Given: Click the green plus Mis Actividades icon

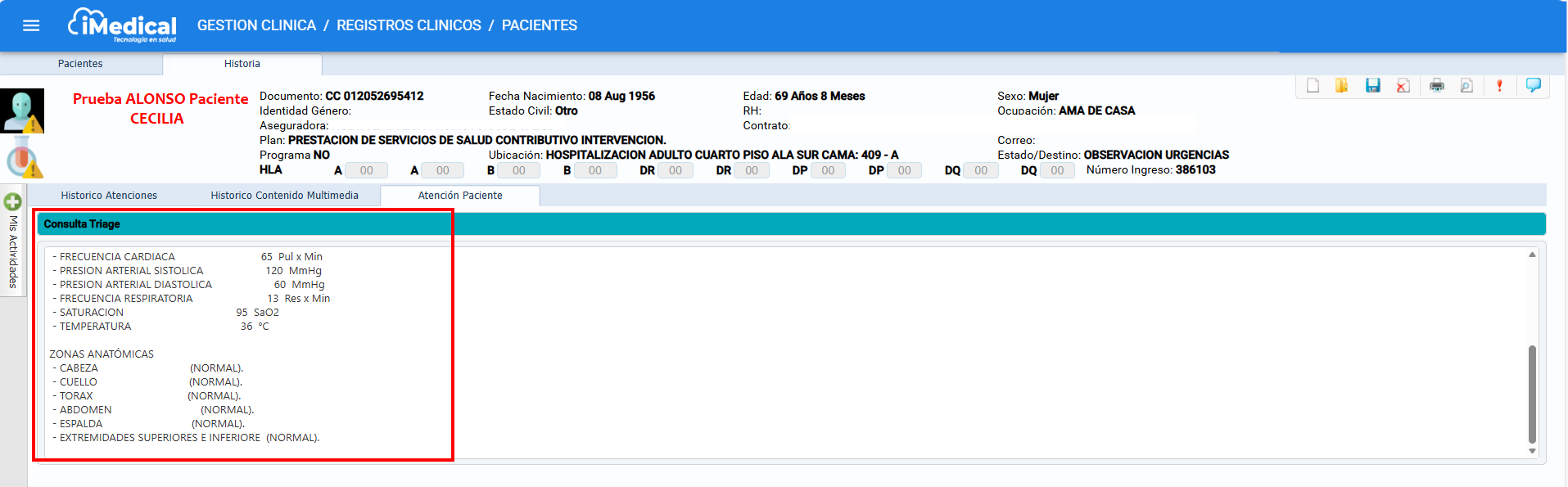Looking at the screenshot, I should point(12,201).
